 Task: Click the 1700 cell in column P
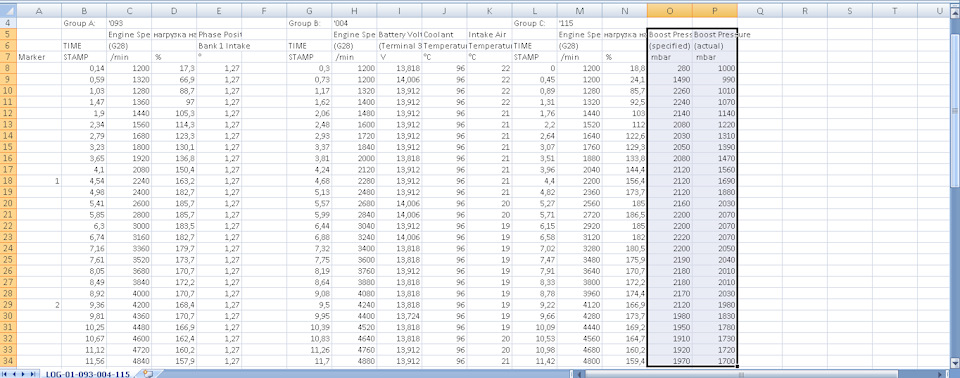tap(714, 361)
